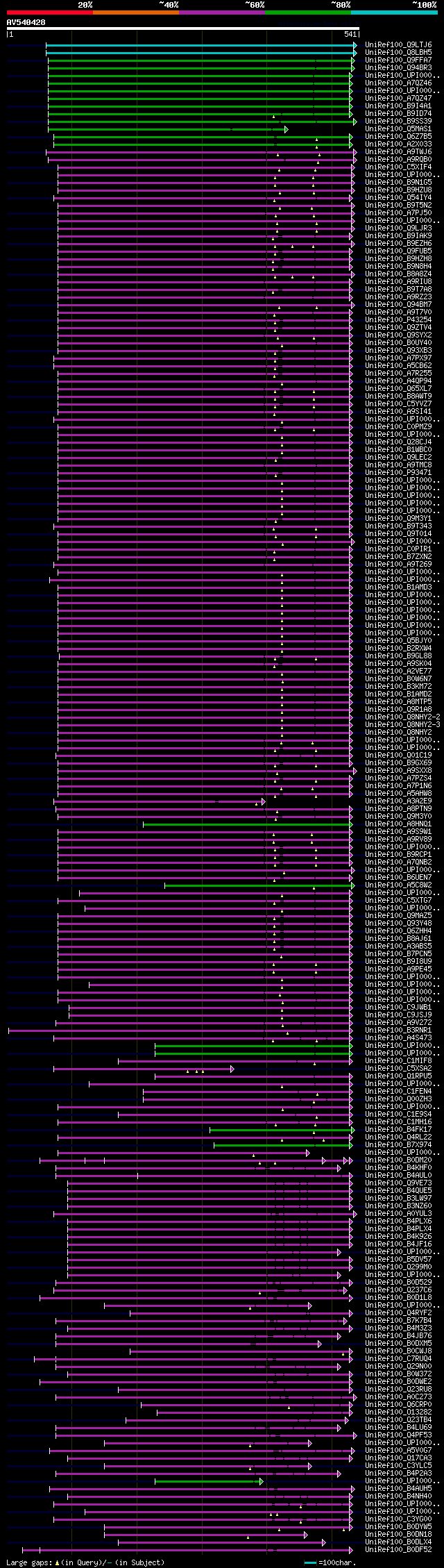The width and height of the screenshot is (444, 1568).
Task: Click the green ~80% identity legend segment
Action: click(x=307, y=12)
